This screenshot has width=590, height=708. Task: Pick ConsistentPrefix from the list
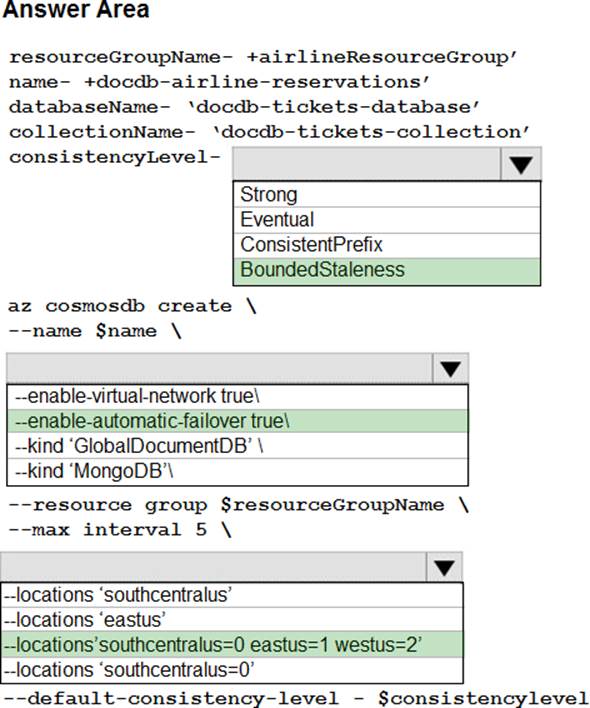(387, 245)
